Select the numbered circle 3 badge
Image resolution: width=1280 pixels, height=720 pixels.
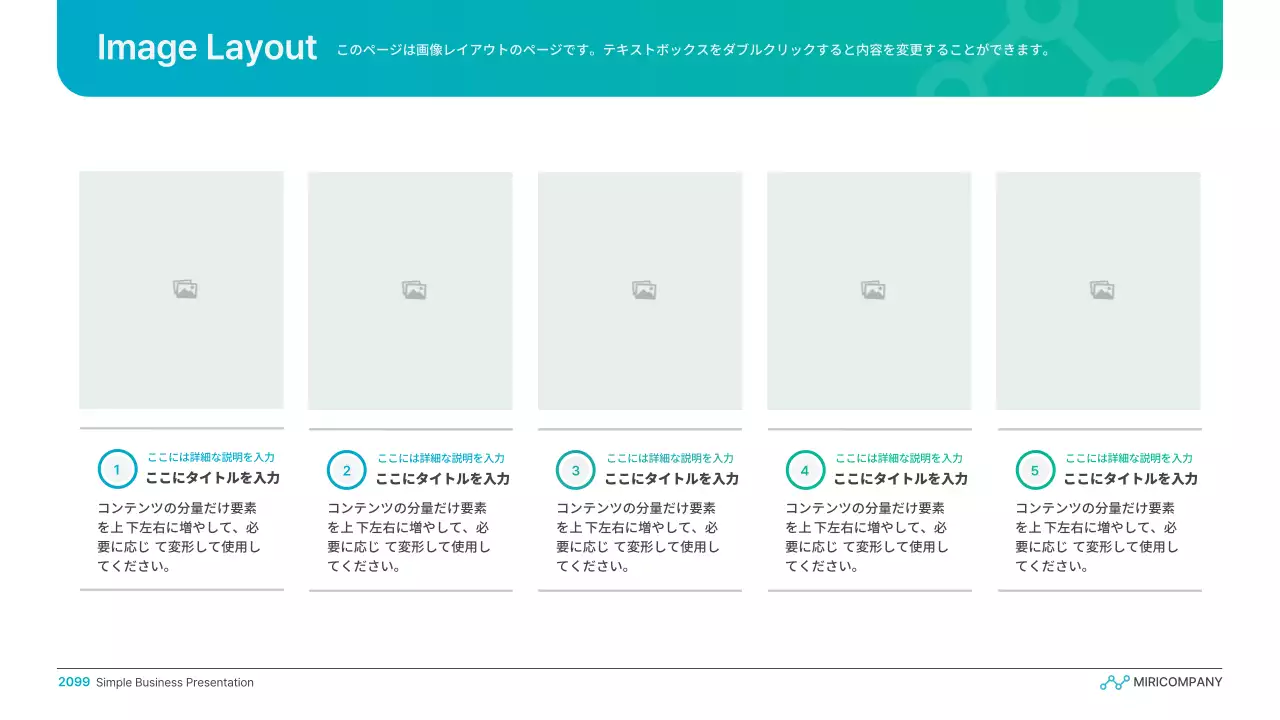tap(575, 470)
